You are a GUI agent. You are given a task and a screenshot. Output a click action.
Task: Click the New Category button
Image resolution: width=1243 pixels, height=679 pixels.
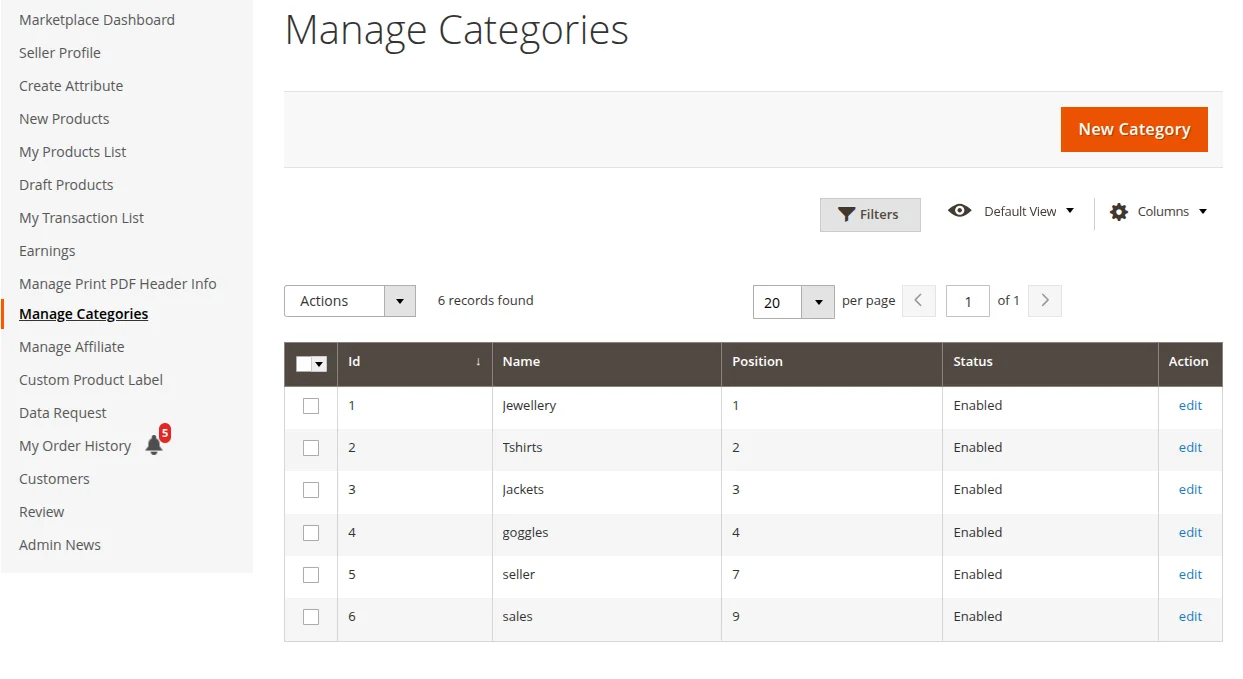pyautogui.click(x=1134, y=130)
